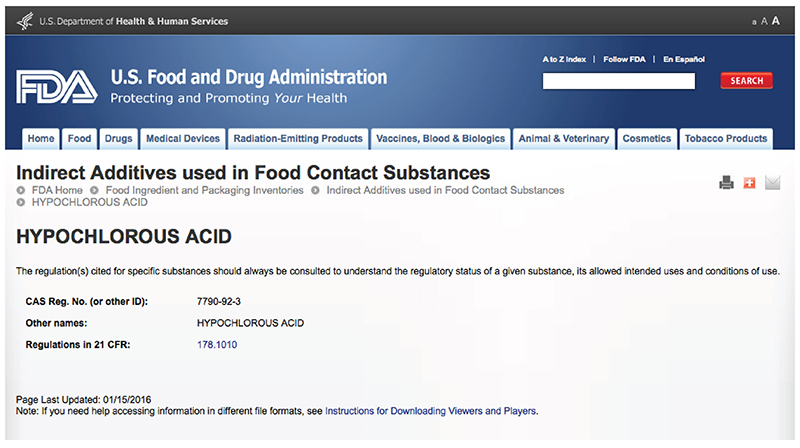The height and width of the screenshot is (448, 800).
Task: Go to the Cosmetics tab
Action: coord(646,139)
